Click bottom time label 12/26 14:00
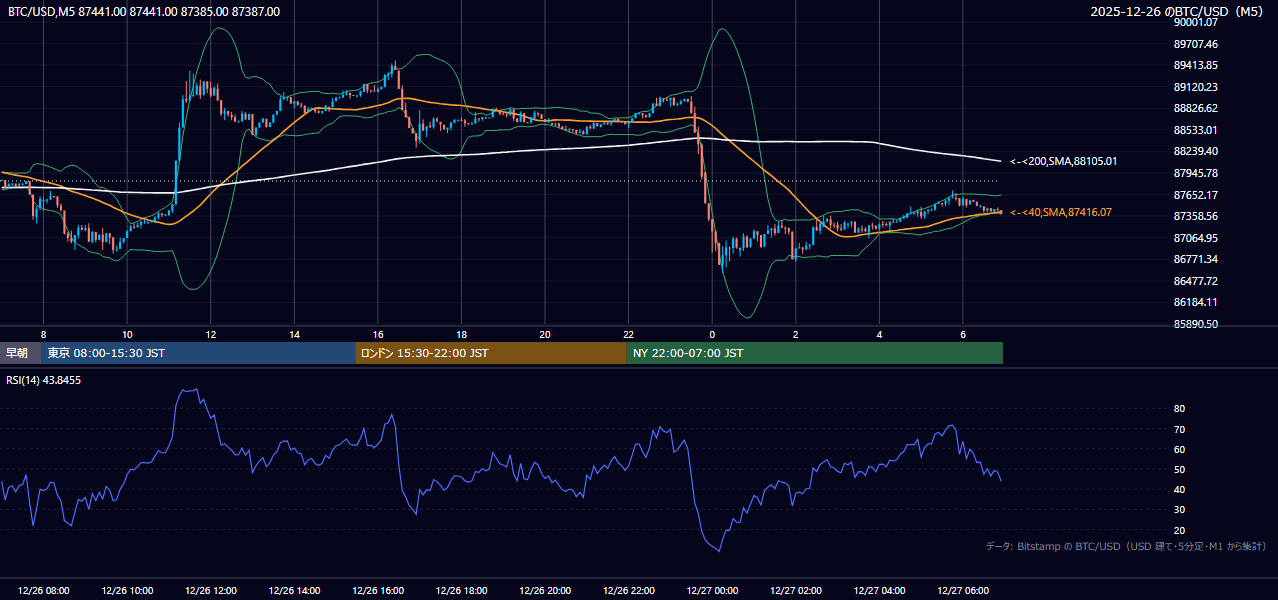This screenshot has height=600, width=1278. [295, 591]
